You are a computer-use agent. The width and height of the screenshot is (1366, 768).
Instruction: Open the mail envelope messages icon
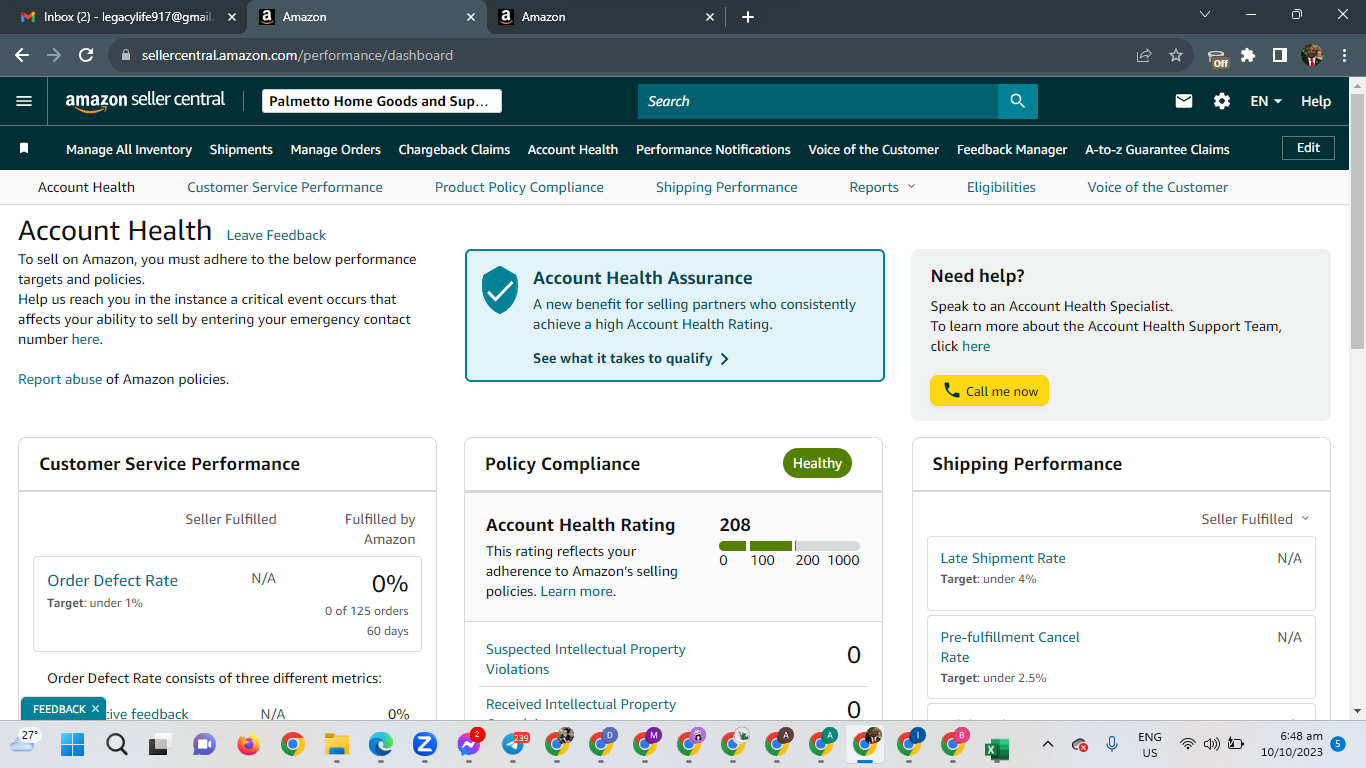[x=1184, y=101]
